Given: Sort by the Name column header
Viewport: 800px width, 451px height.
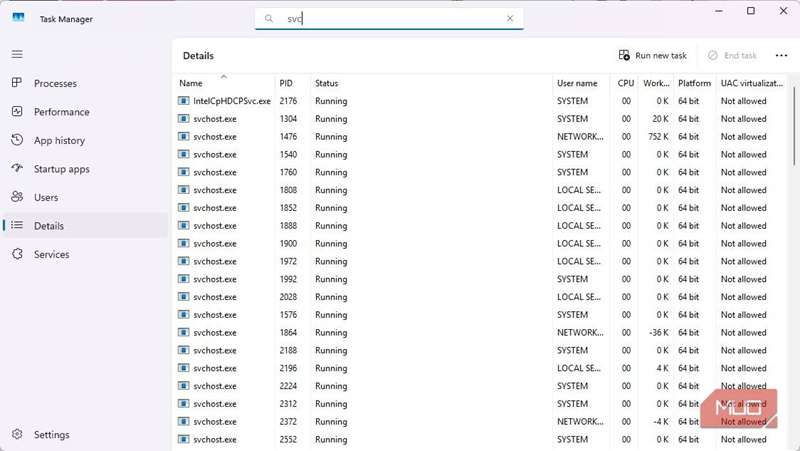Looking at the screenshot, I should [191, 83].
